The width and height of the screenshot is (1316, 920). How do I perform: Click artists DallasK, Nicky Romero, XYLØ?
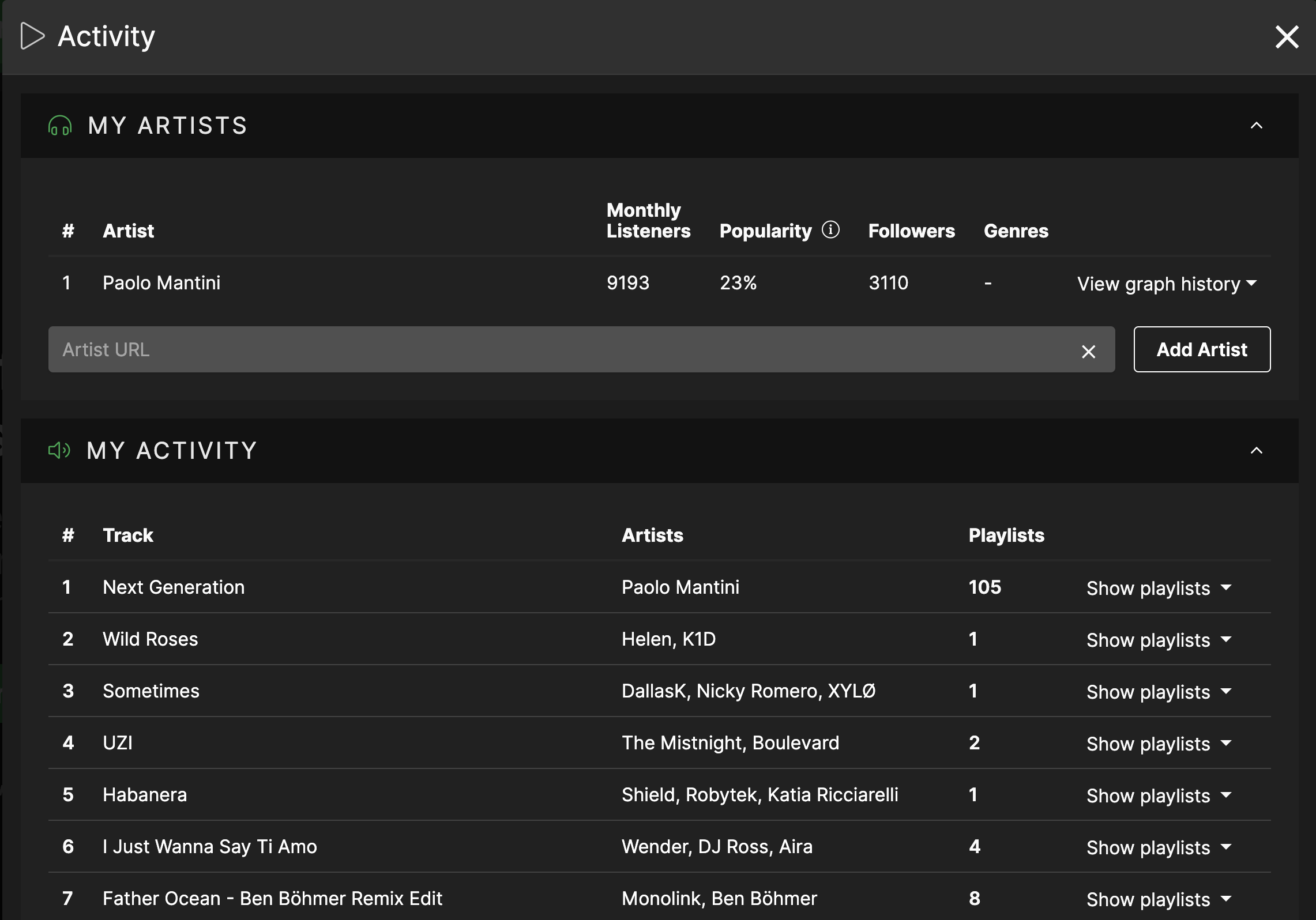tap(749, 691)
